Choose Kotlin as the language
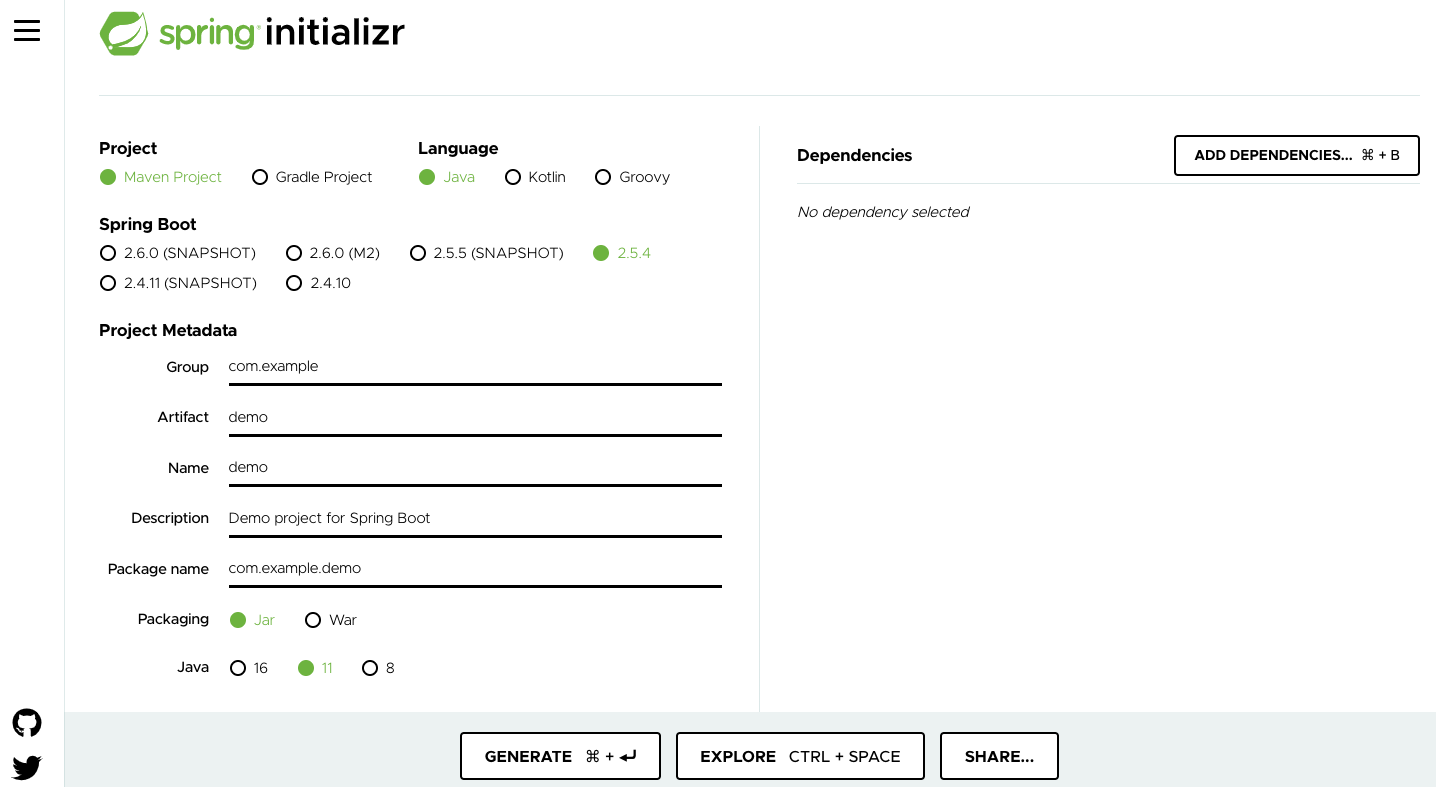The width and height of the screenshot is (1436, 787). [513, 177]
